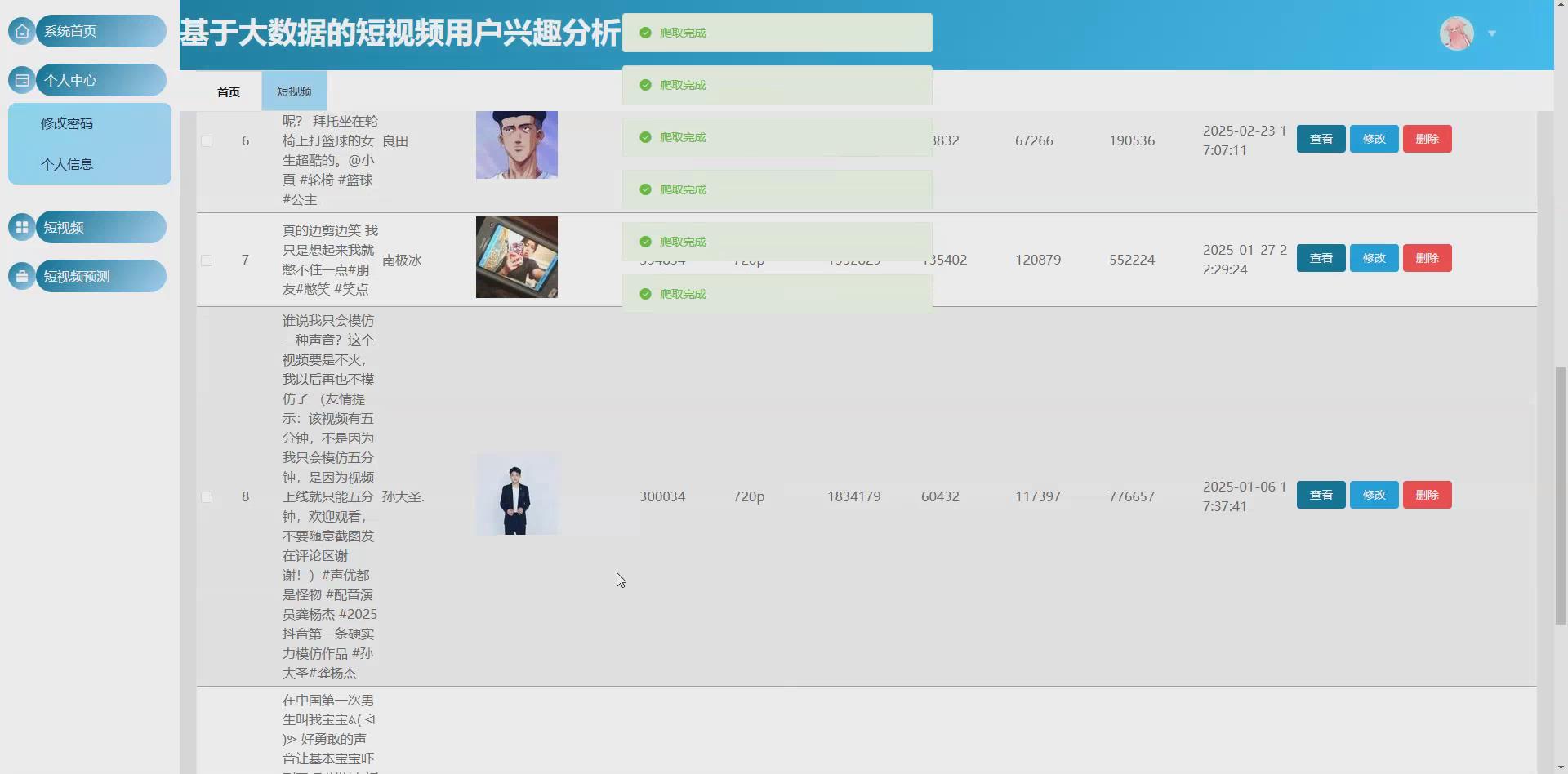This screenshot has height=774, width=1568.
Task: Collapse the 个人中心 sidebar menu
Action: click(101, 80)
